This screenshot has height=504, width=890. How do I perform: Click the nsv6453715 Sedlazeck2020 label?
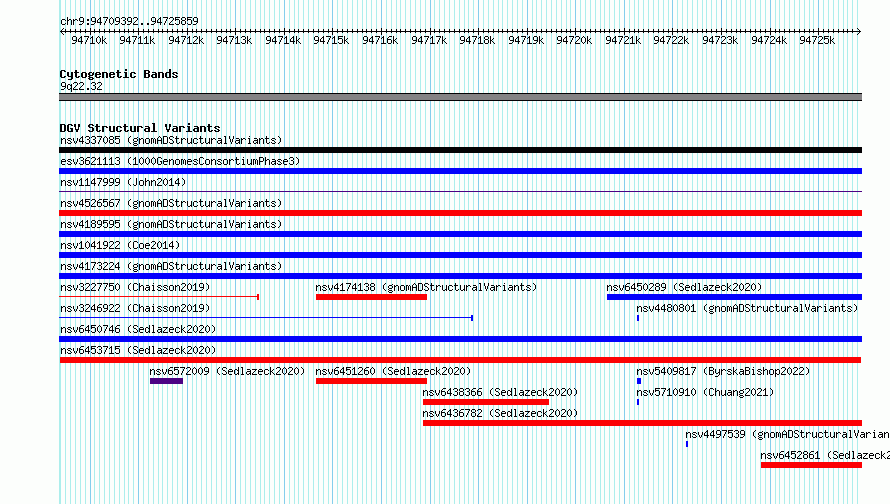[x=138, y=350]
